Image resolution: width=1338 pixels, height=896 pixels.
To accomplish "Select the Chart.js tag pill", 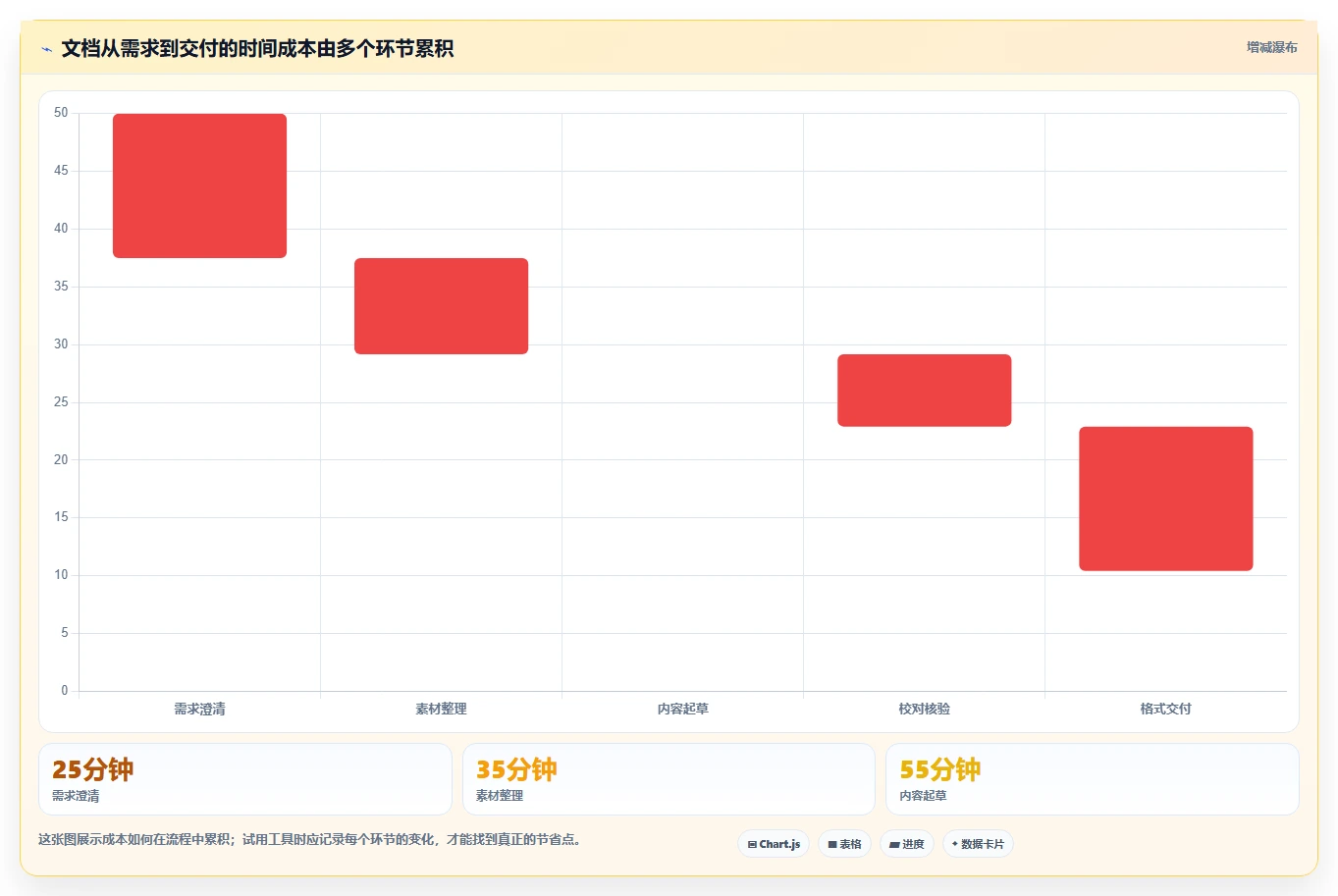I will (x=774, y=844).
